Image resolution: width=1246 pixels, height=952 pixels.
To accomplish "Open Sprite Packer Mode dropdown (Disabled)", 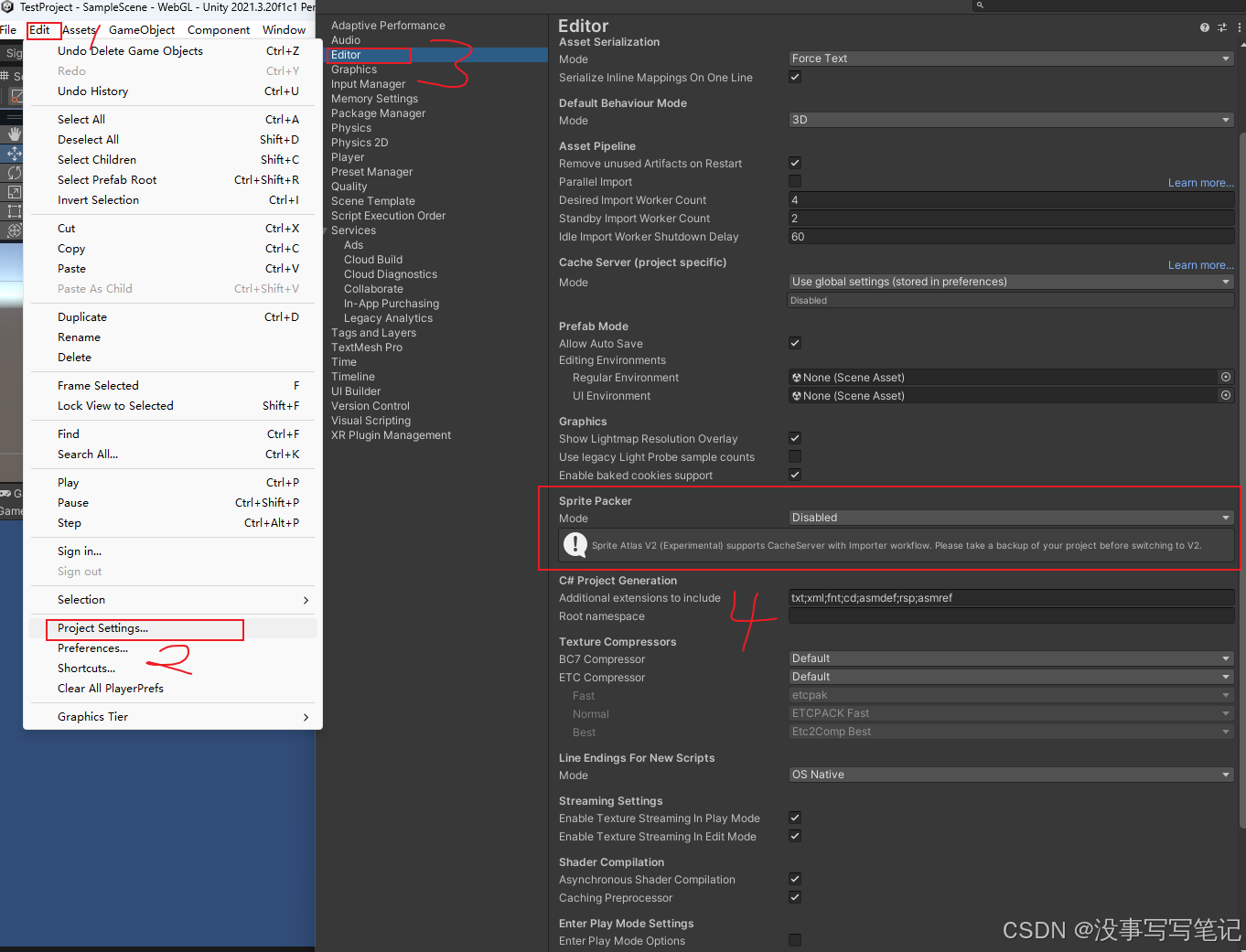I will point(1011,518).
